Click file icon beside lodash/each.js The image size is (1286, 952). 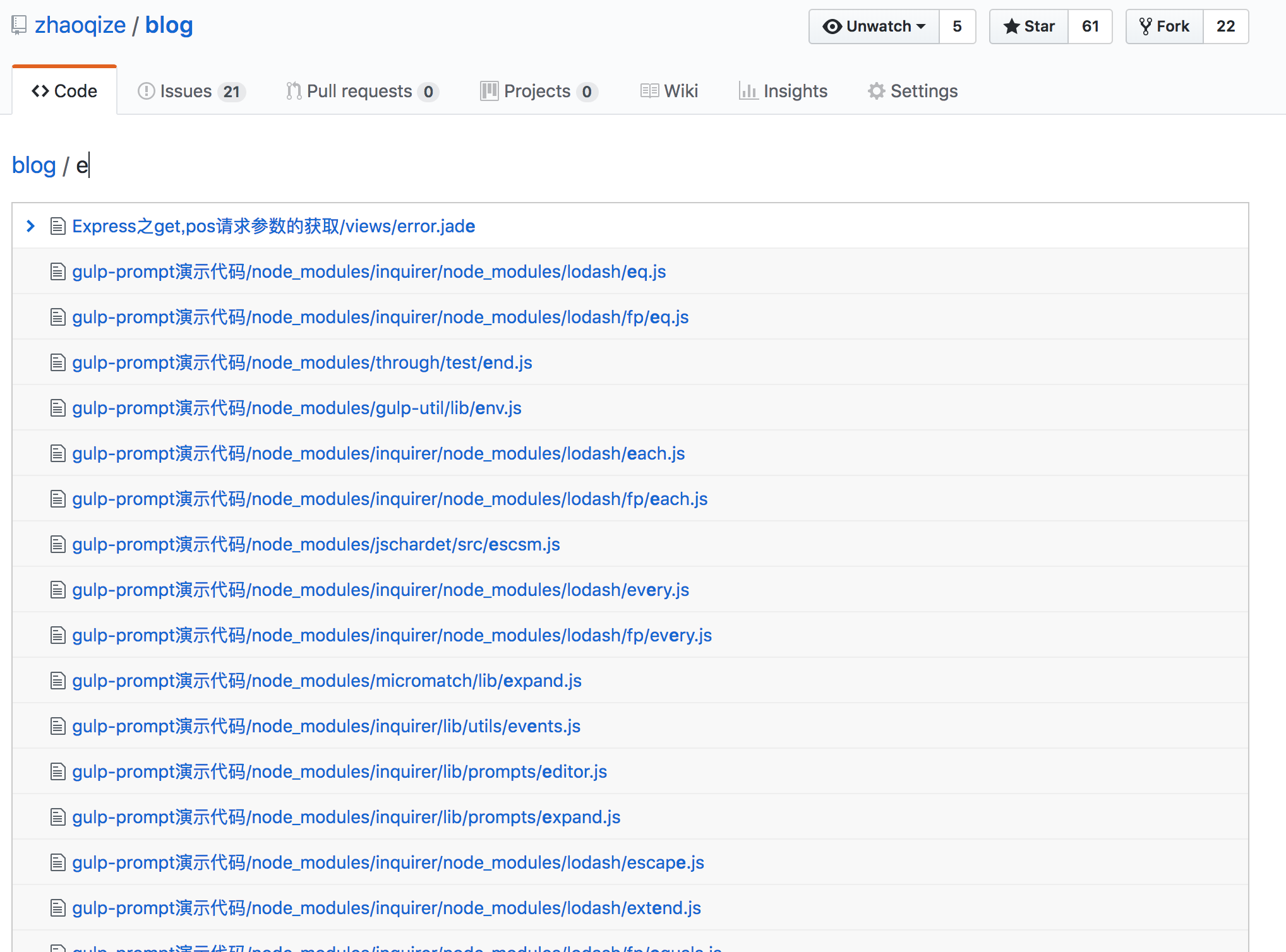pos(58,453)
